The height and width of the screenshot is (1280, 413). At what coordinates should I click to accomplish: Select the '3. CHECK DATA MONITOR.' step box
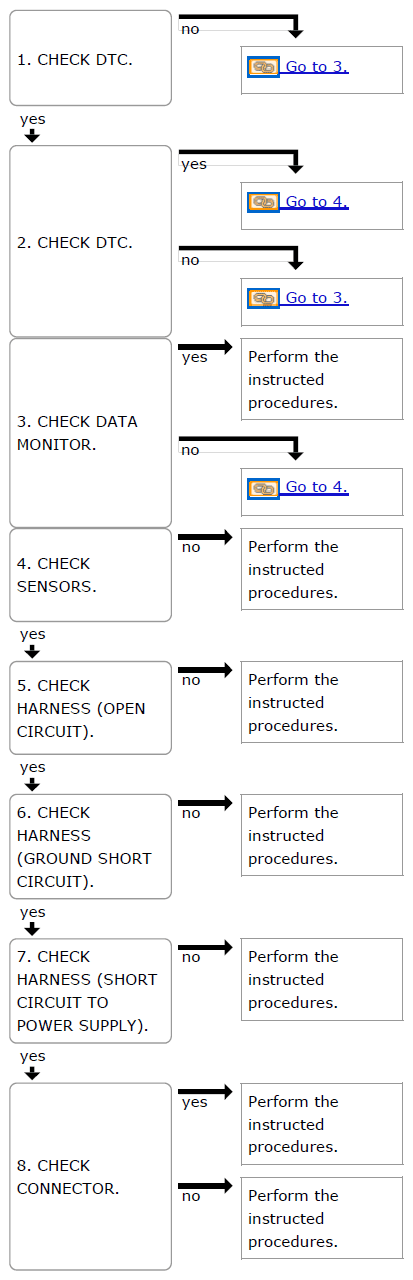point(91,432)
